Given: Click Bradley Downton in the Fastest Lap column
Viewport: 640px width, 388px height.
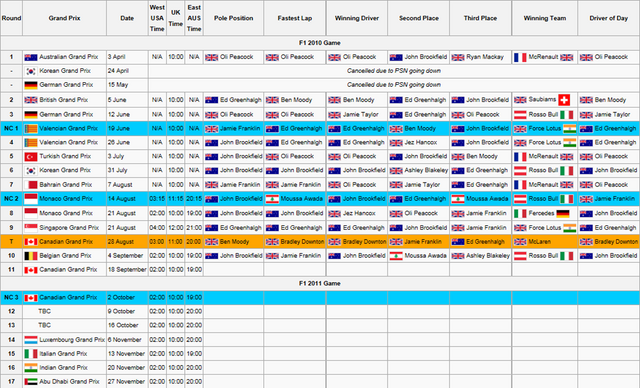Looking at the screenshot, I should [302, 242].
